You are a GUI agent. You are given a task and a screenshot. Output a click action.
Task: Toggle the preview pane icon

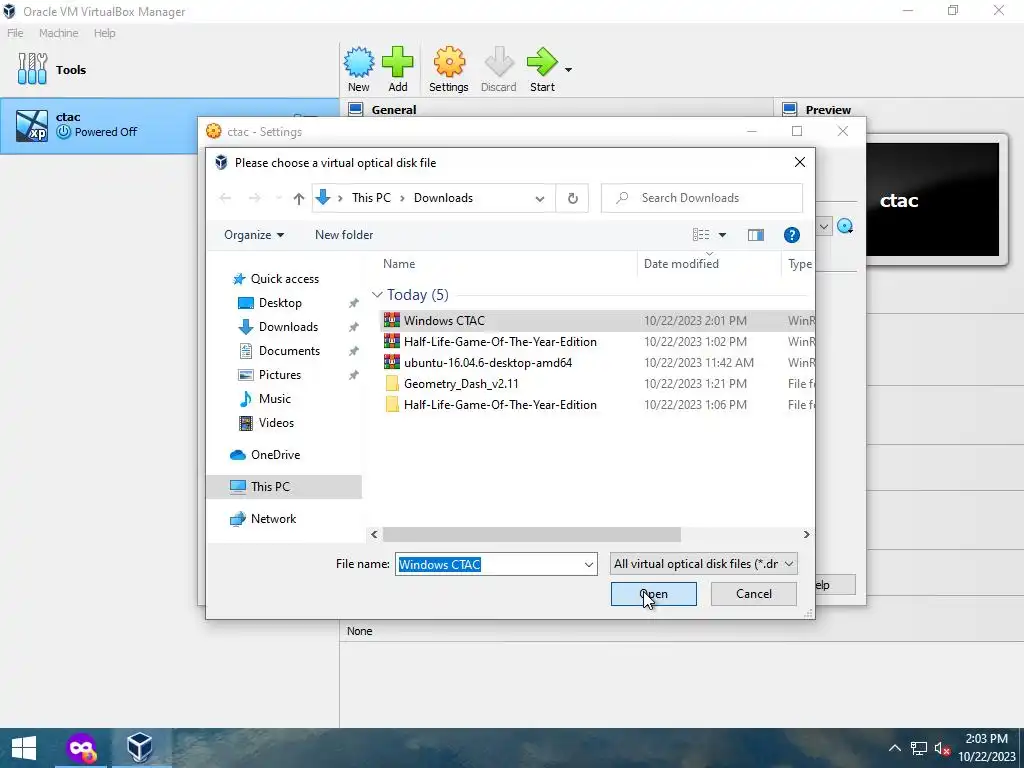pos(756,235)
